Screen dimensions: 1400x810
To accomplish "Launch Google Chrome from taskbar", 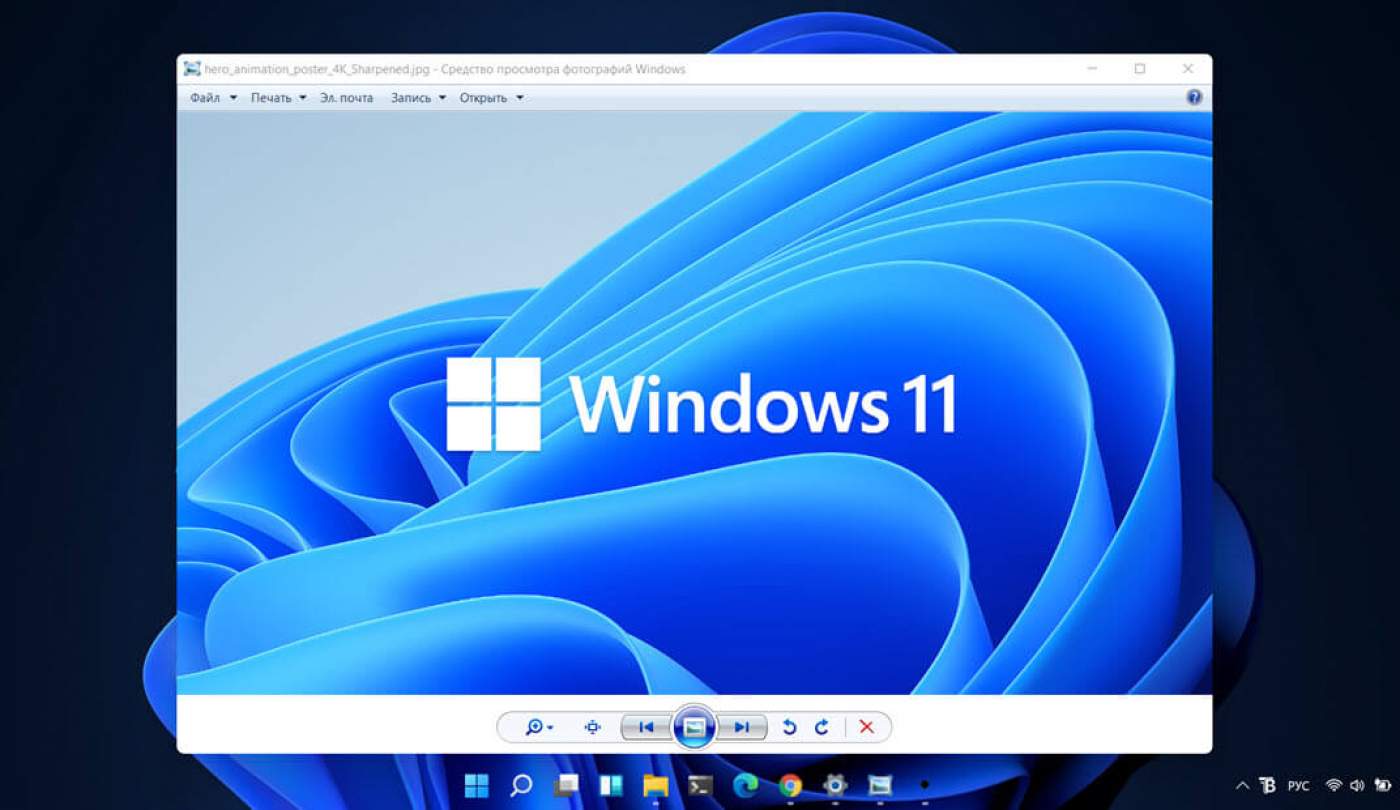I will pos(790,785).
